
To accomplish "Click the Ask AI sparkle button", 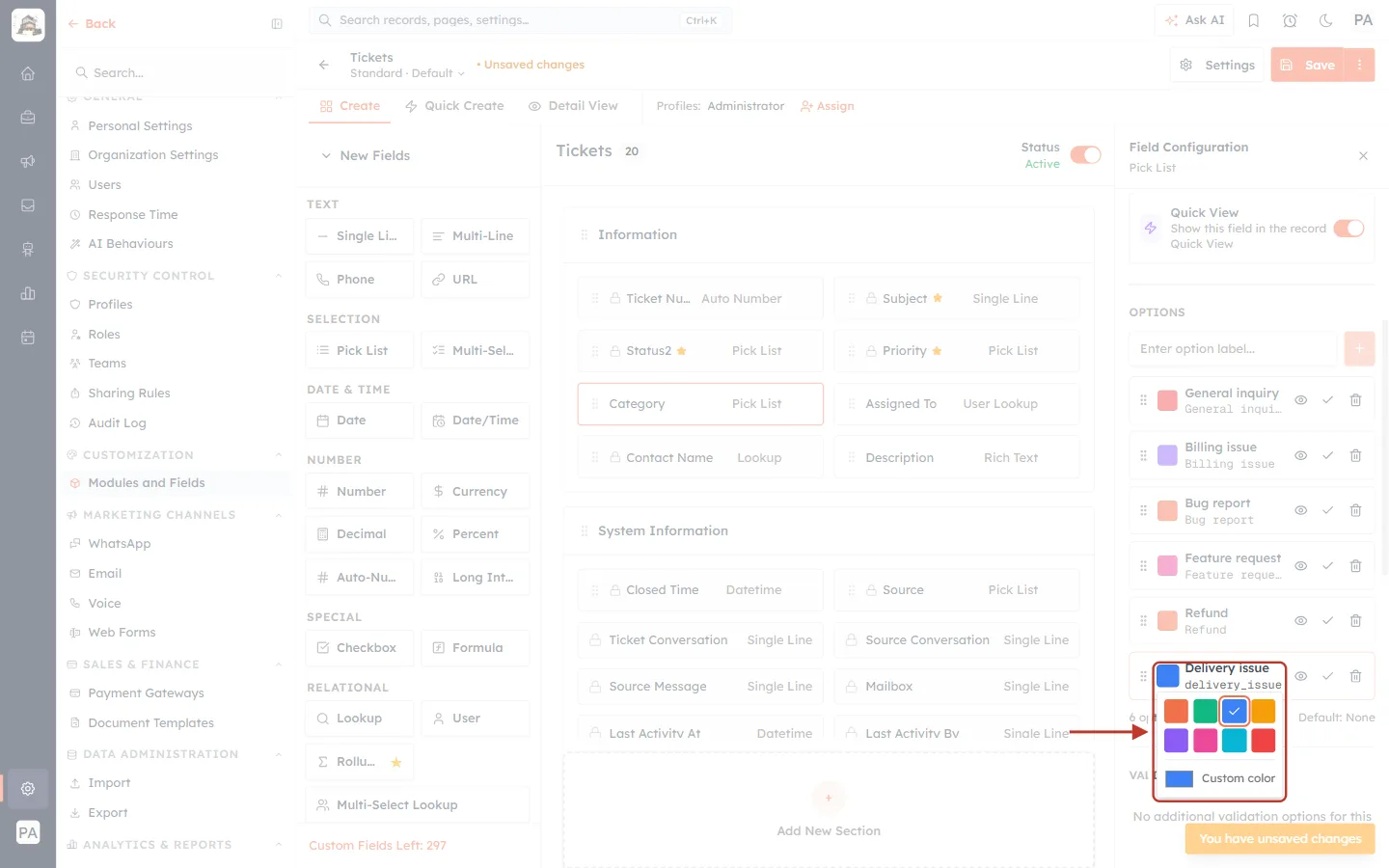I will tap(1194, 20).
